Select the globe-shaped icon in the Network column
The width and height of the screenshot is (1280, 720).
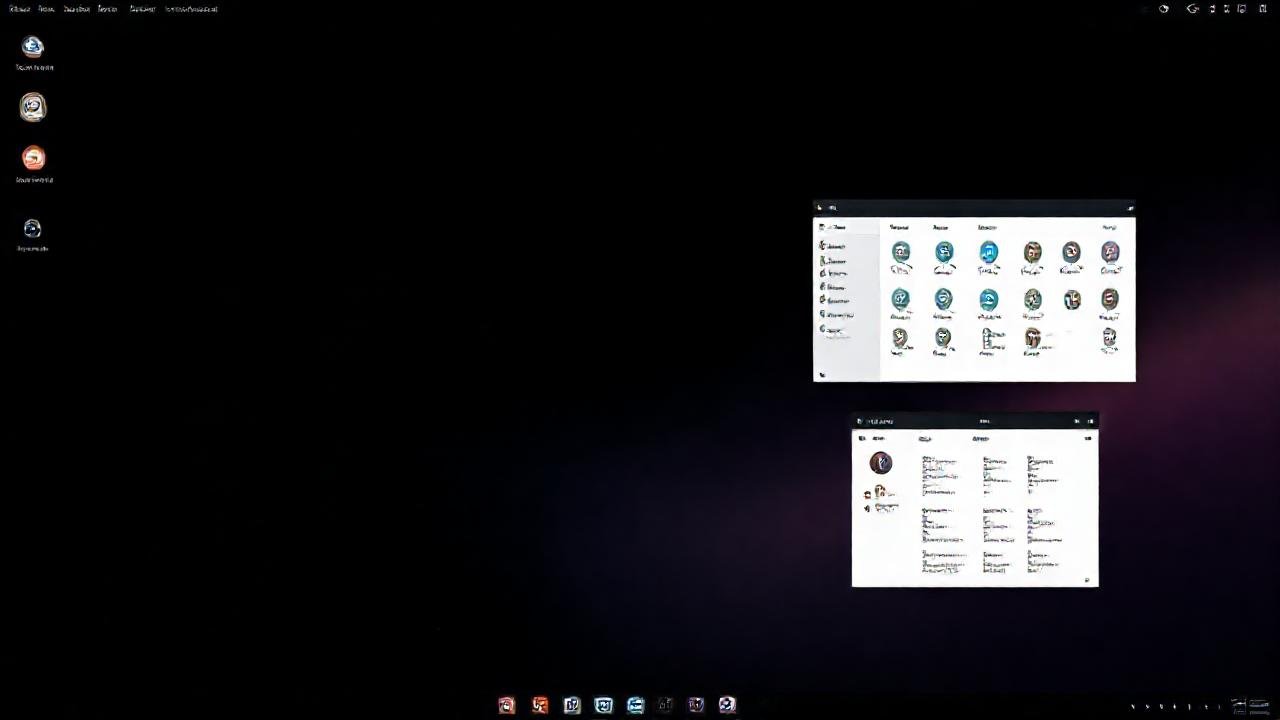coord(989,253)
